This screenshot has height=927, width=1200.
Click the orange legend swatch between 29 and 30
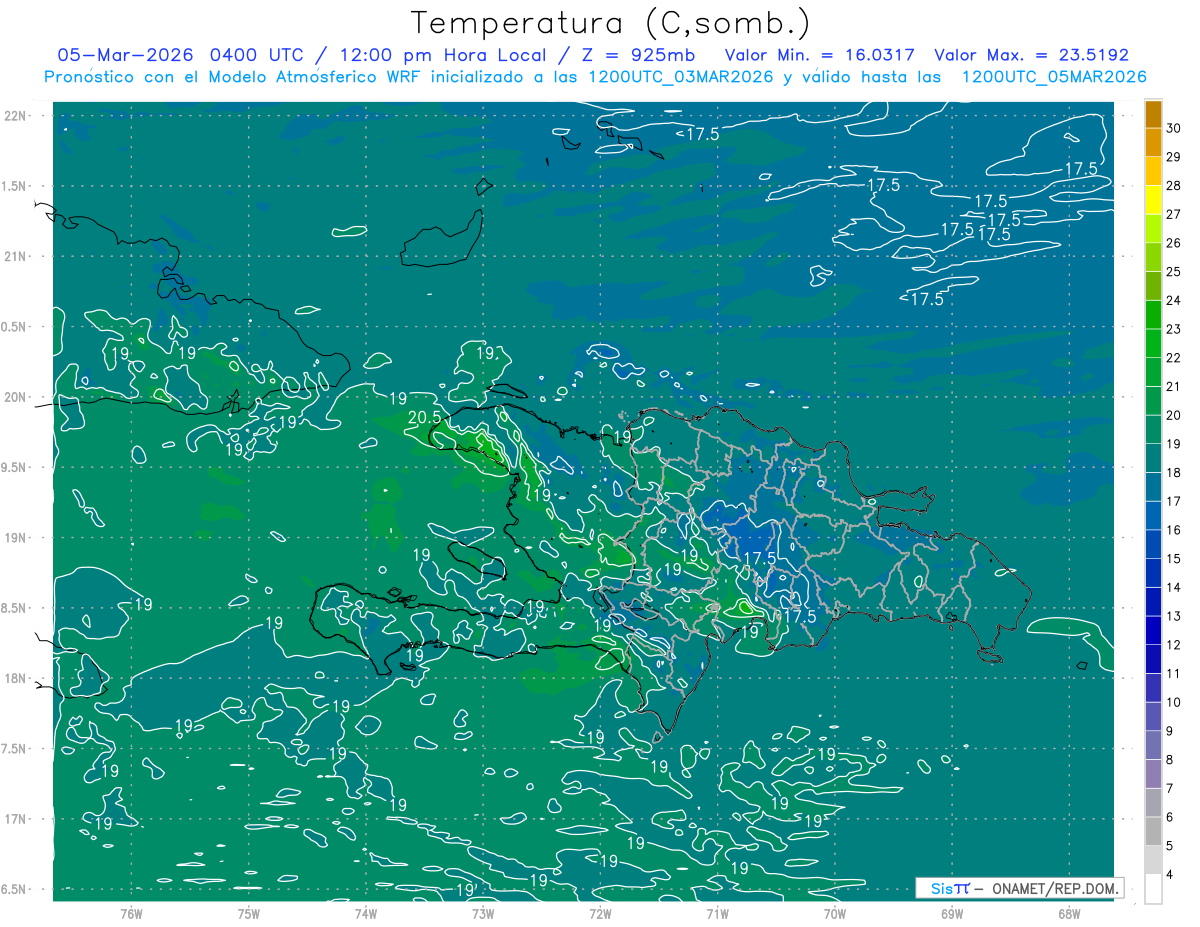tap(1153, 142)
